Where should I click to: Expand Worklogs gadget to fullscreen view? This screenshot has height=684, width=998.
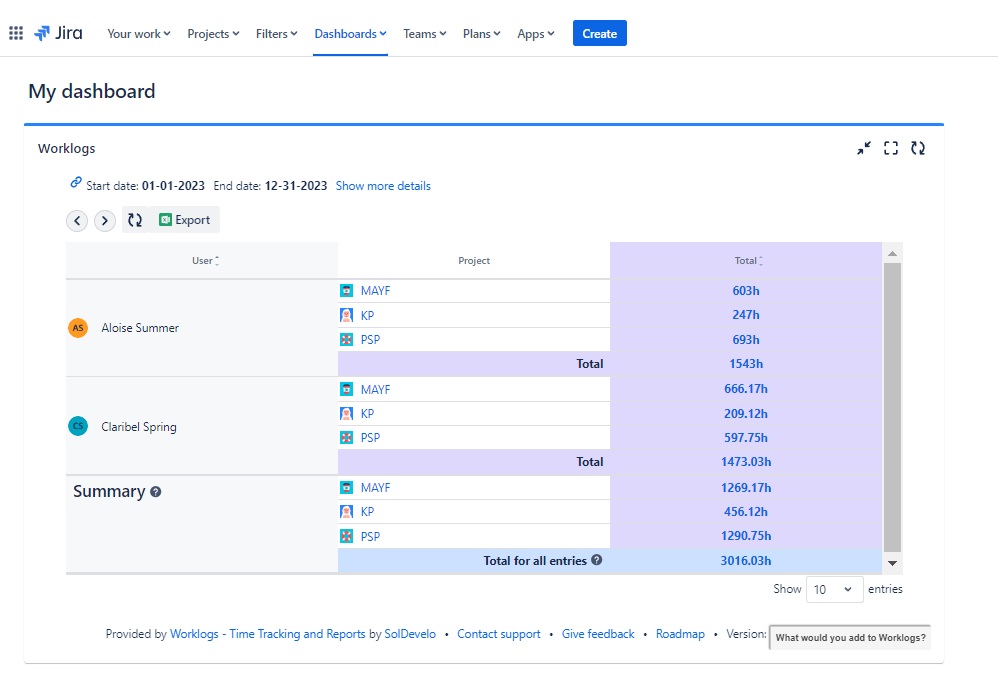click(891, 148)
